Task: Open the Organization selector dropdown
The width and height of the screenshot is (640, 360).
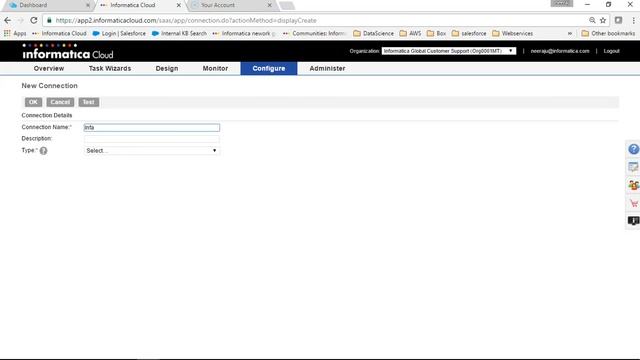Action: [x=449, y=51]
